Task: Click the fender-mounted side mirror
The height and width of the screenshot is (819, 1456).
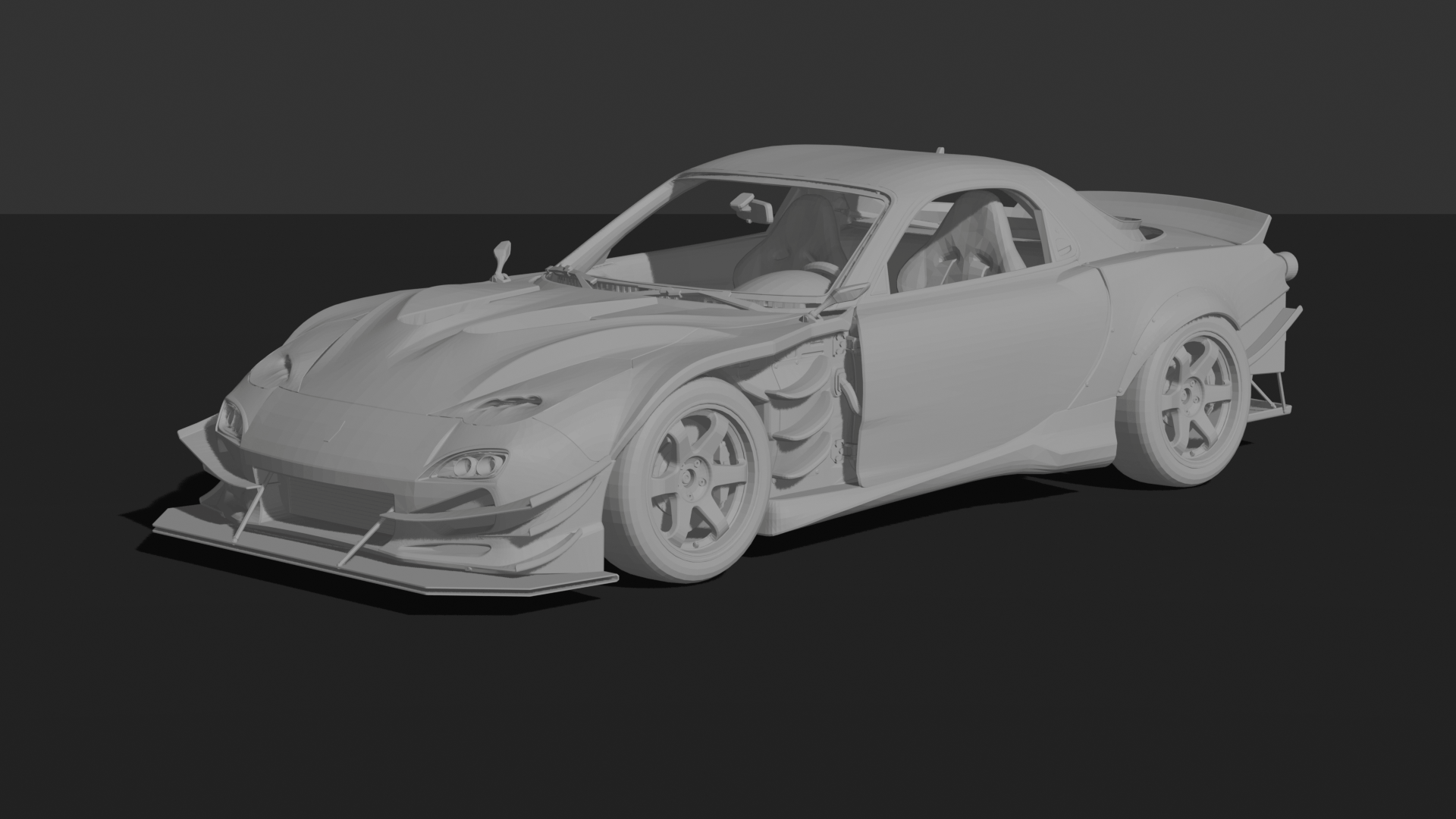Action: [501, 262]
